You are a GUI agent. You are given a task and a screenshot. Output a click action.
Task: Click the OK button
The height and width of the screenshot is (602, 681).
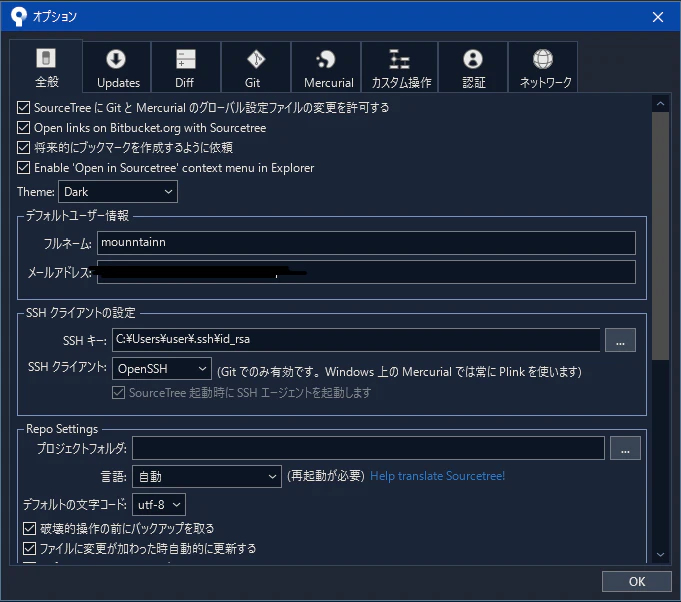(x=637, y=582)
